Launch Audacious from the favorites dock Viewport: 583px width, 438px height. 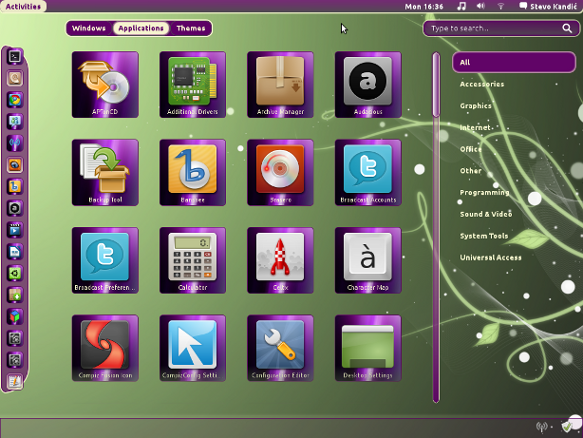[x=15, y=208]
